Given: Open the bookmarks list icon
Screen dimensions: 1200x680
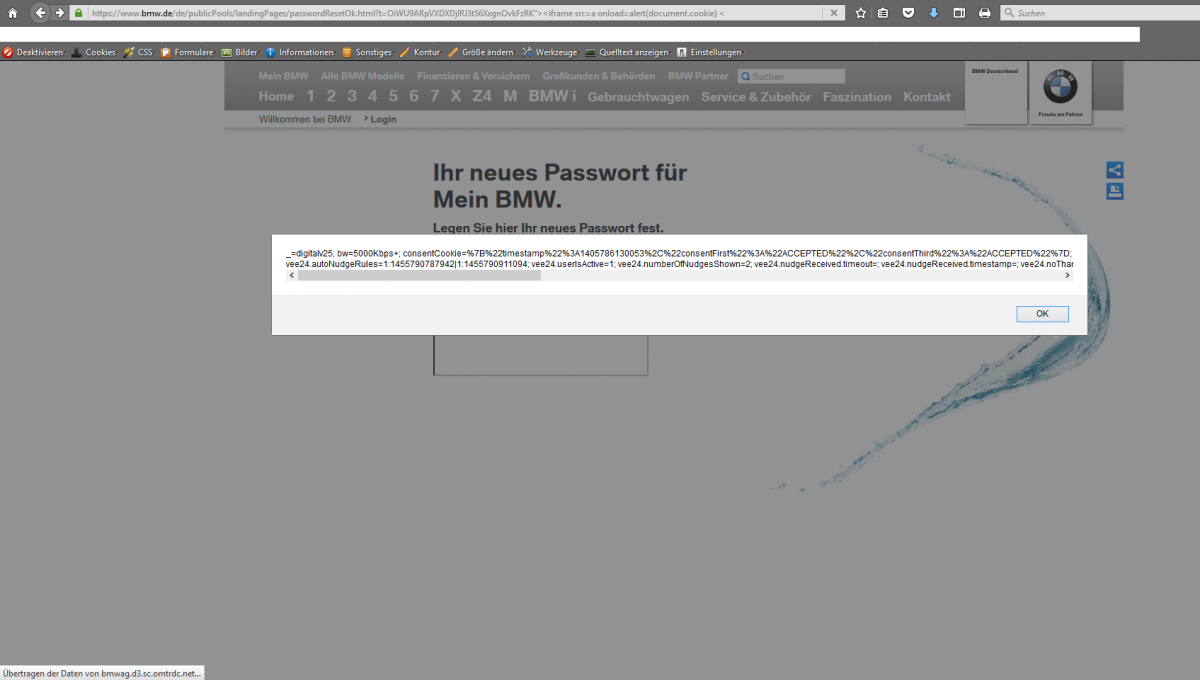Looking at the screenshot, I should (x=883, y=13).
